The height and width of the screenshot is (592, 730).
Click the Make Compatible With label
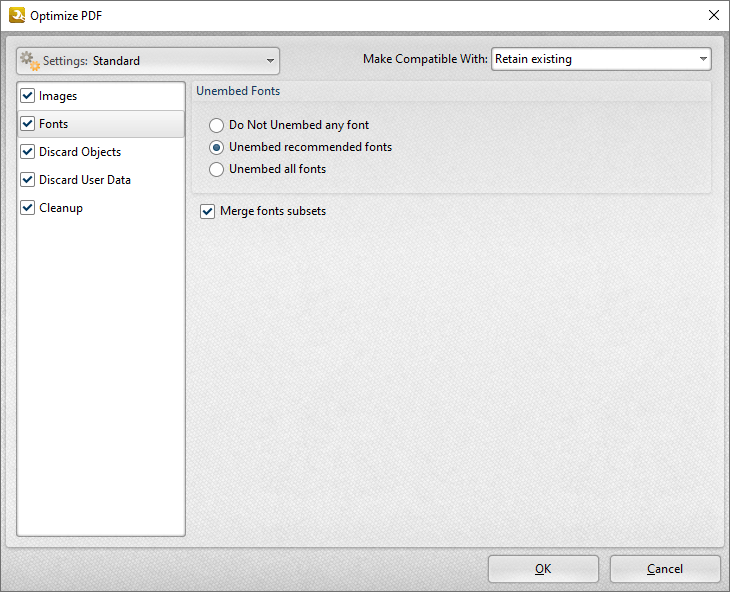425,59
